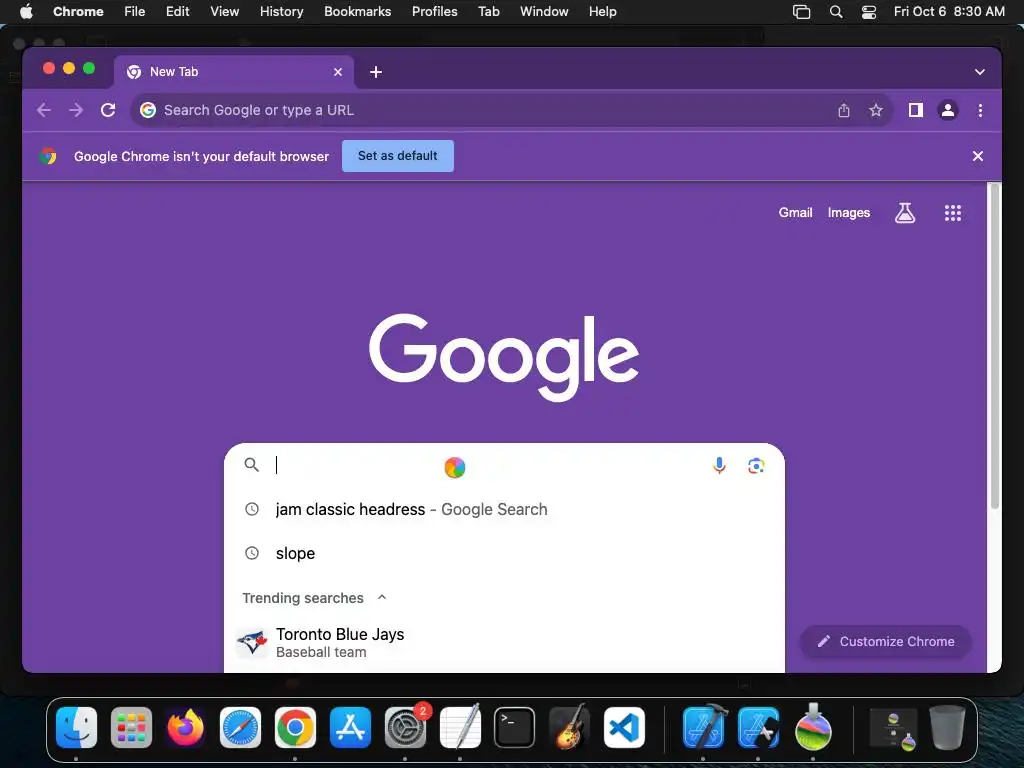The width and height of the screenshot is (1024, 768).
Task: Open the Help menu
Action: click(x=602, y=12)
